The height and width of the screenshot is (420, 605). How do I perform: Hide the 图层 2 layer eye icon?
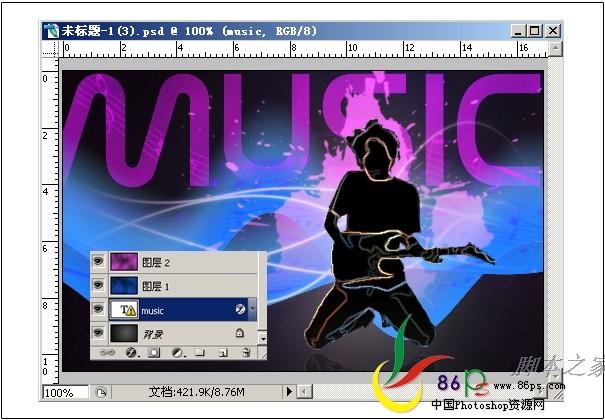click(98, 261)
